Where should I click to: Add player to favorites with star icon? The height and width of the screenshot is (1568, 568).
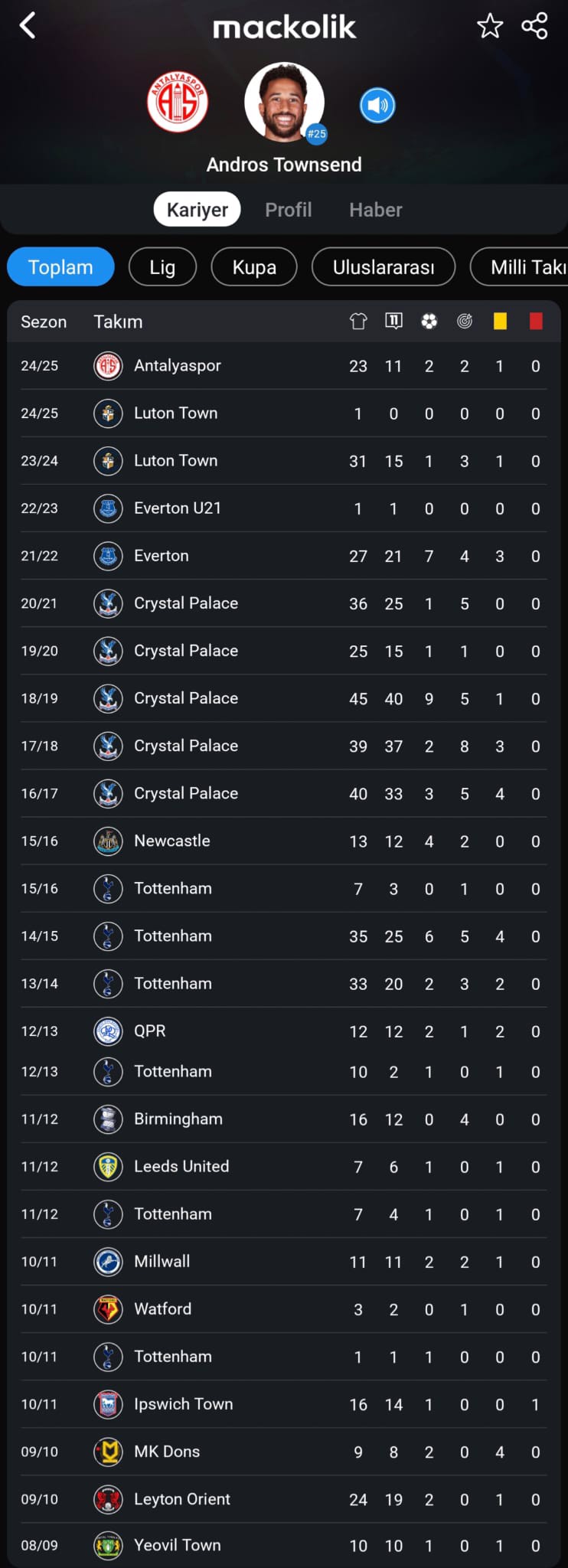490,26
